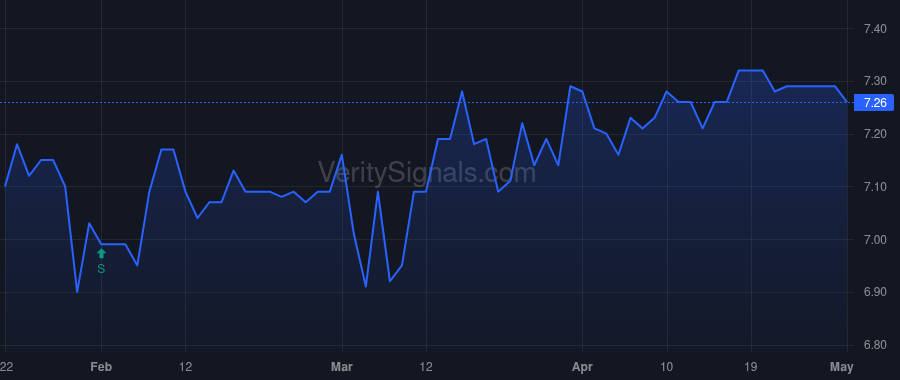Viewport: 900px width, 380px height.
Task: Click the Mar date label on time axis
Action: [342, 367]
